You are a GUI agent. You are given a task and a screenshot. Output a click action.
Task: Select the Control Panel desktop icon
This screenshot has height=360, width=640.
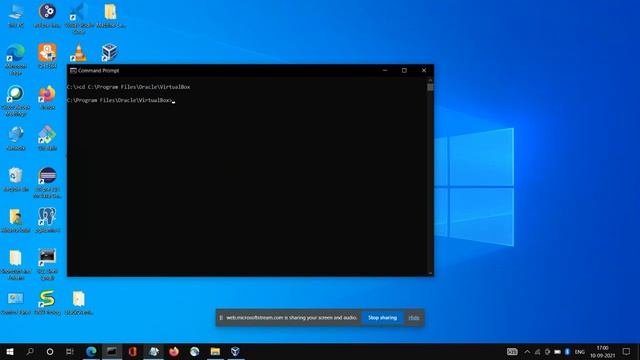pos(16,303)
